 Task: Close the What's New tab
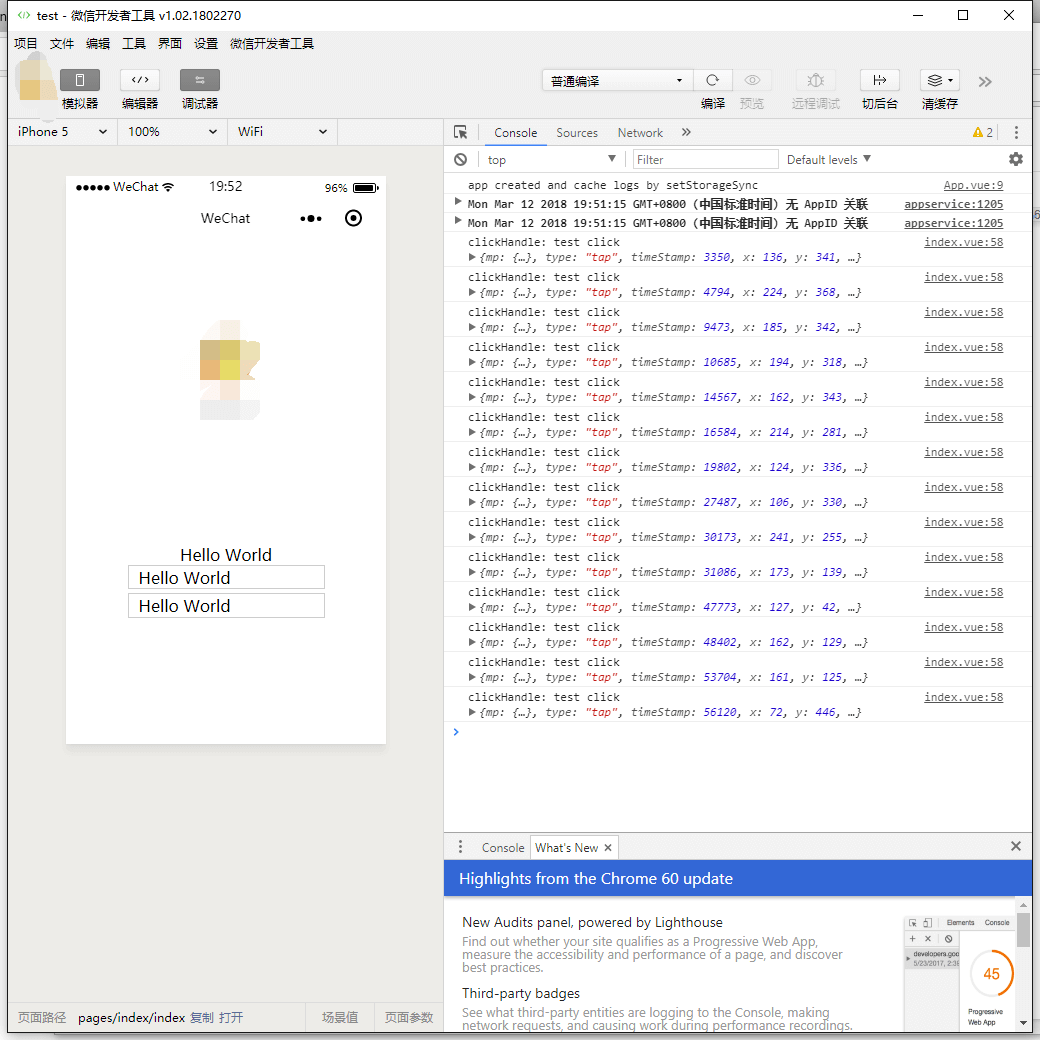(608, 848)
